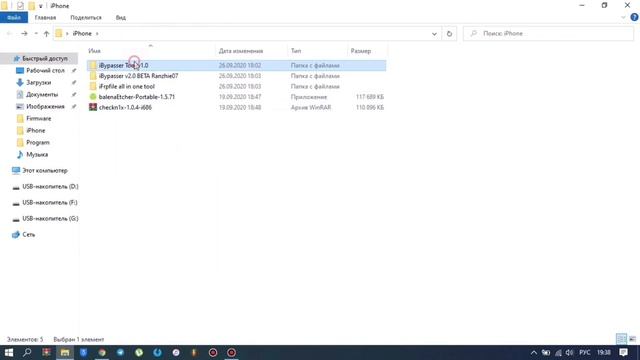
Task: Click the checkn1x WinRAR archive icon
Action: pos(93,107)
